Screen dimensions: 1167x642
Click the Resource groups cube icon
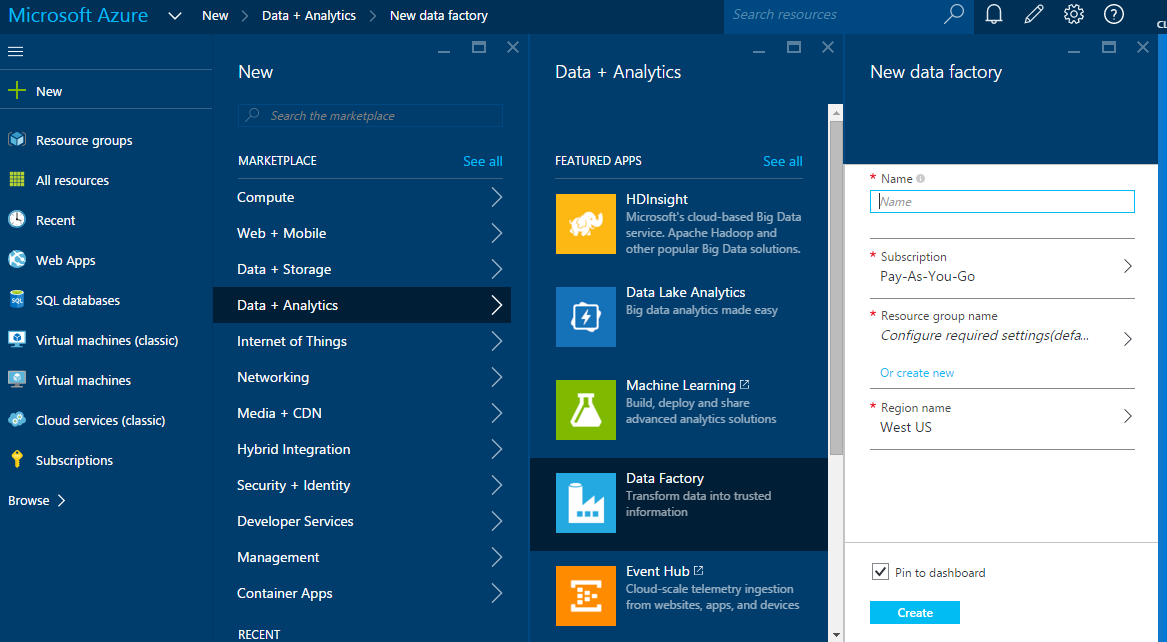click(x=16, y=140)
